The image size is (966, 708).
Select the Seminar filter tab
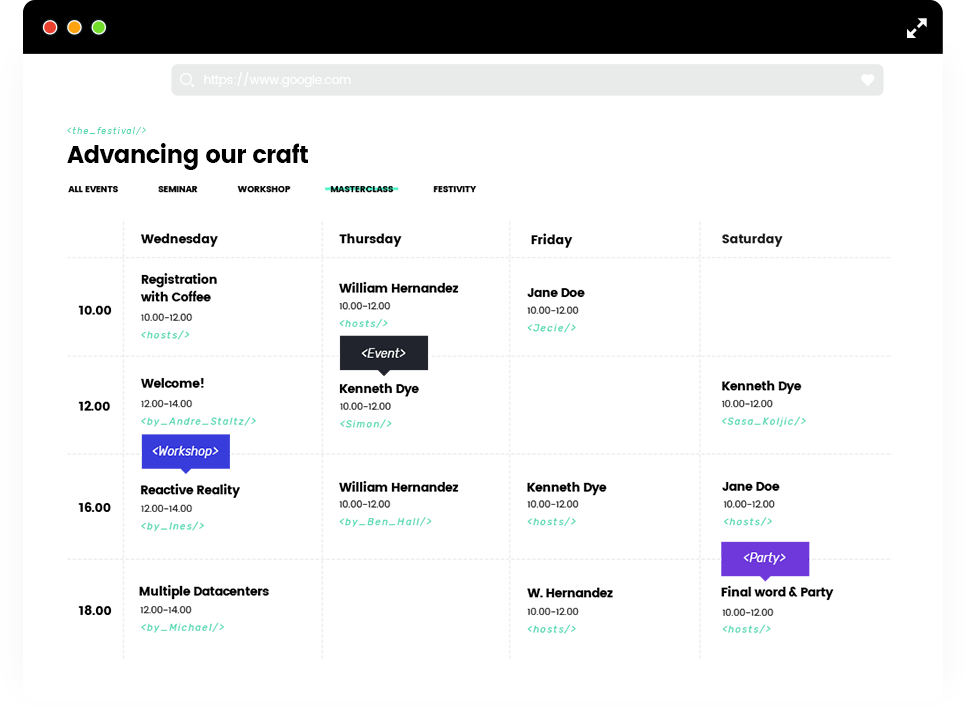coord(177,189)
